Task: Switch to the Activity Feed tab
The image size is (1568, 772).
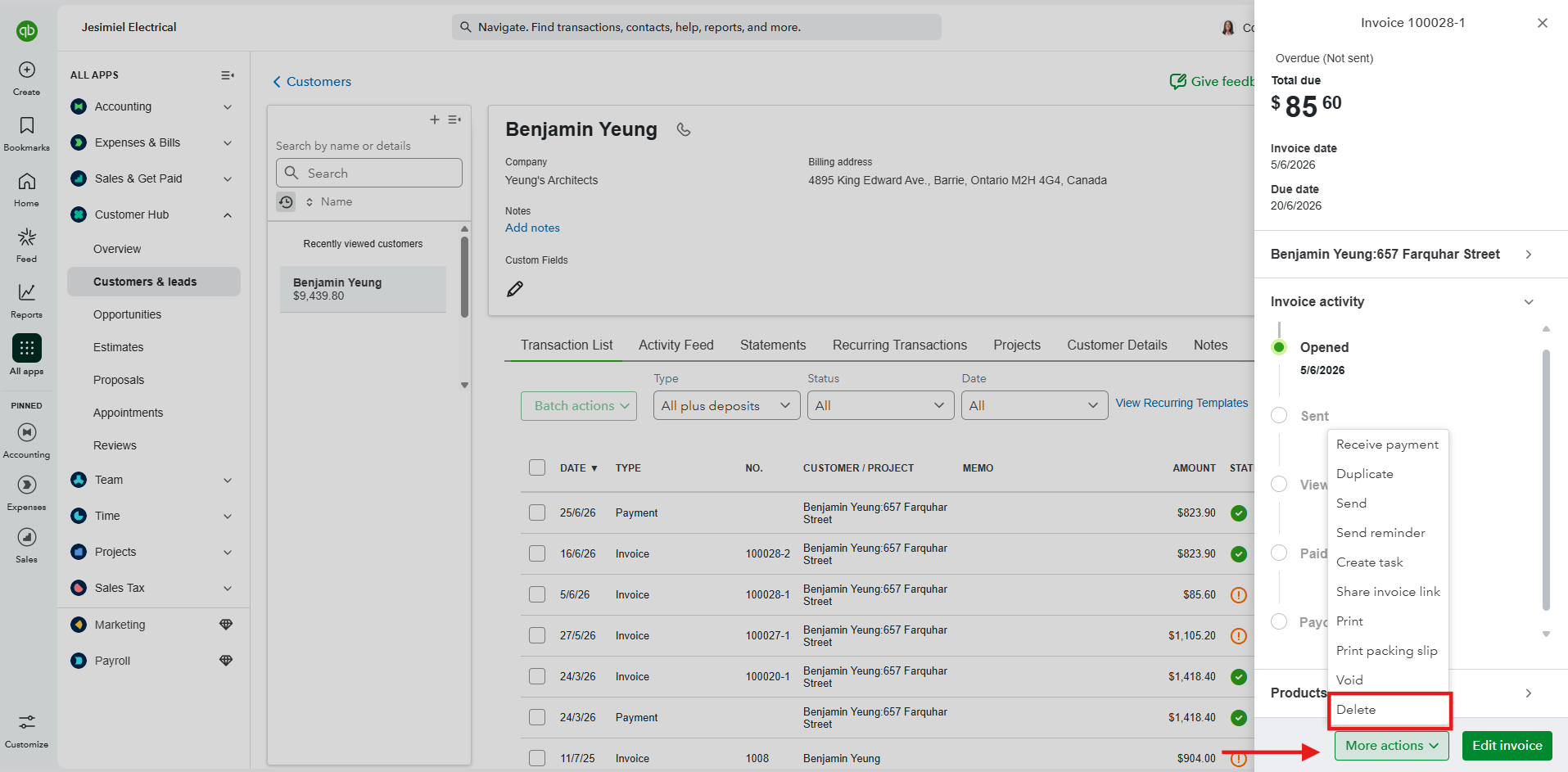Action: (676, 345)
